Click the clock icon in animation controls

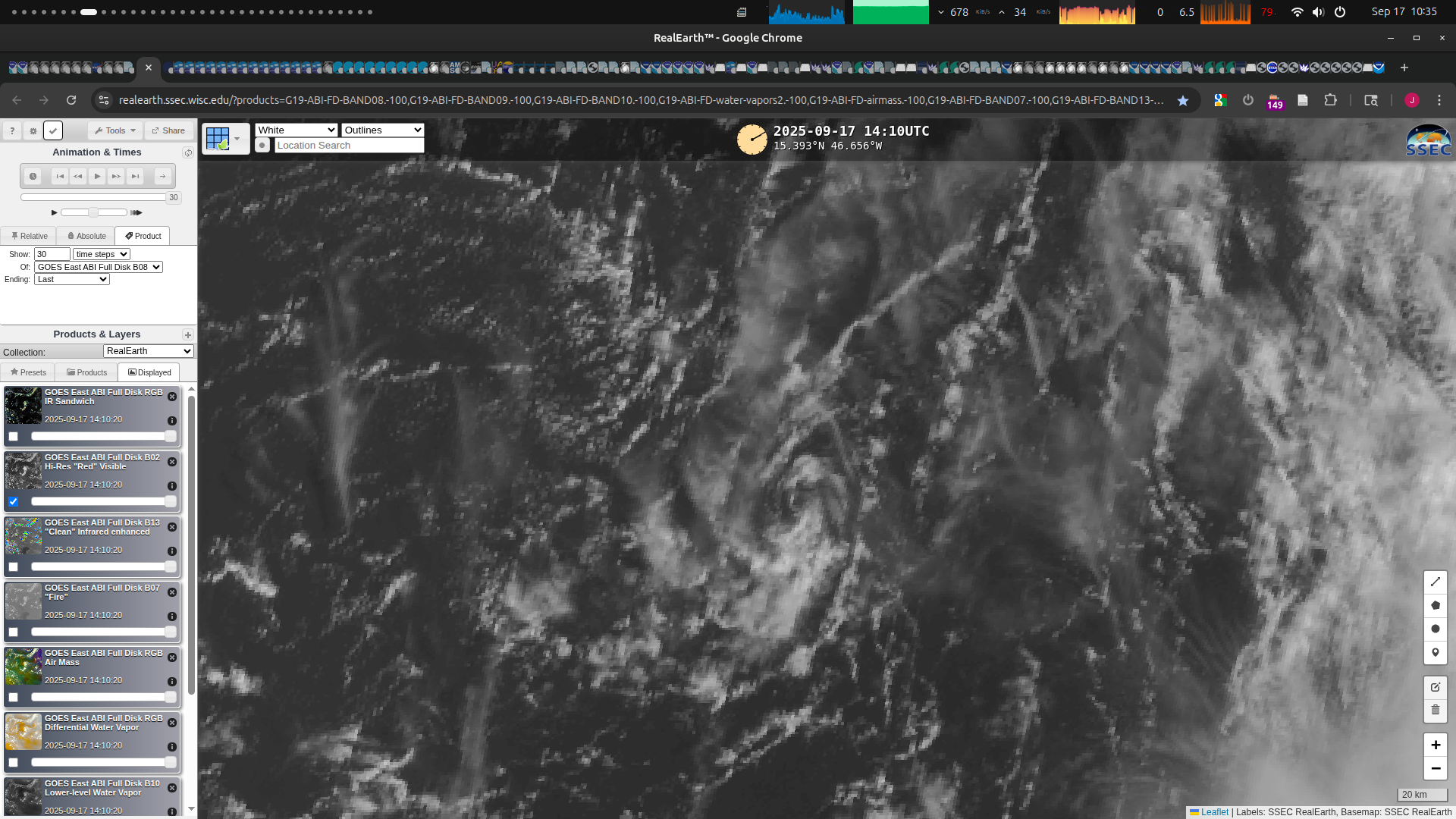click(x=33, y=176)
